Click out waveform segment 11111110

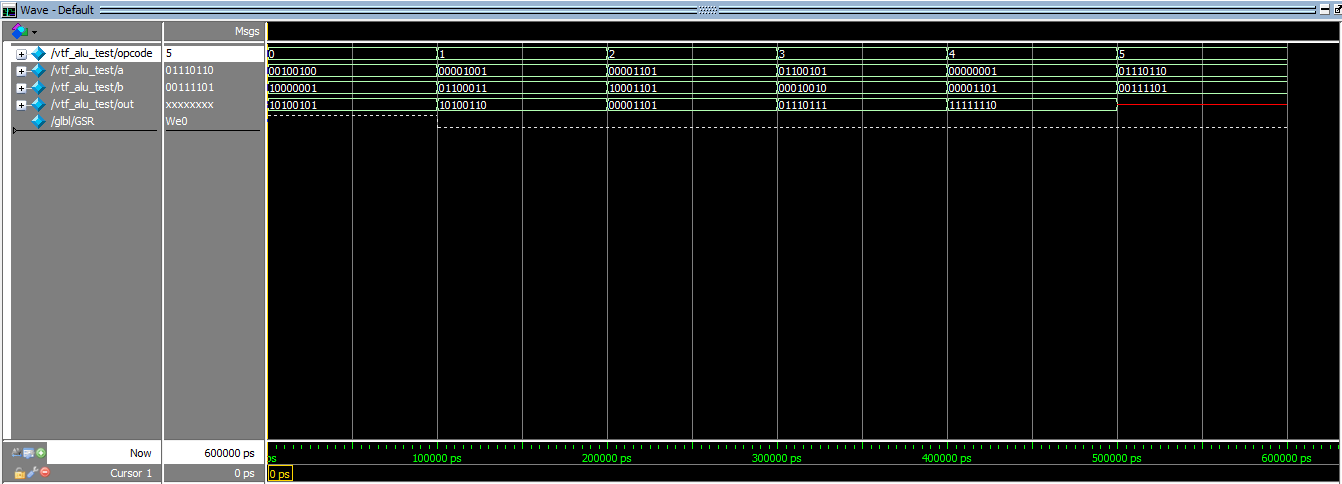(1032, 105)
